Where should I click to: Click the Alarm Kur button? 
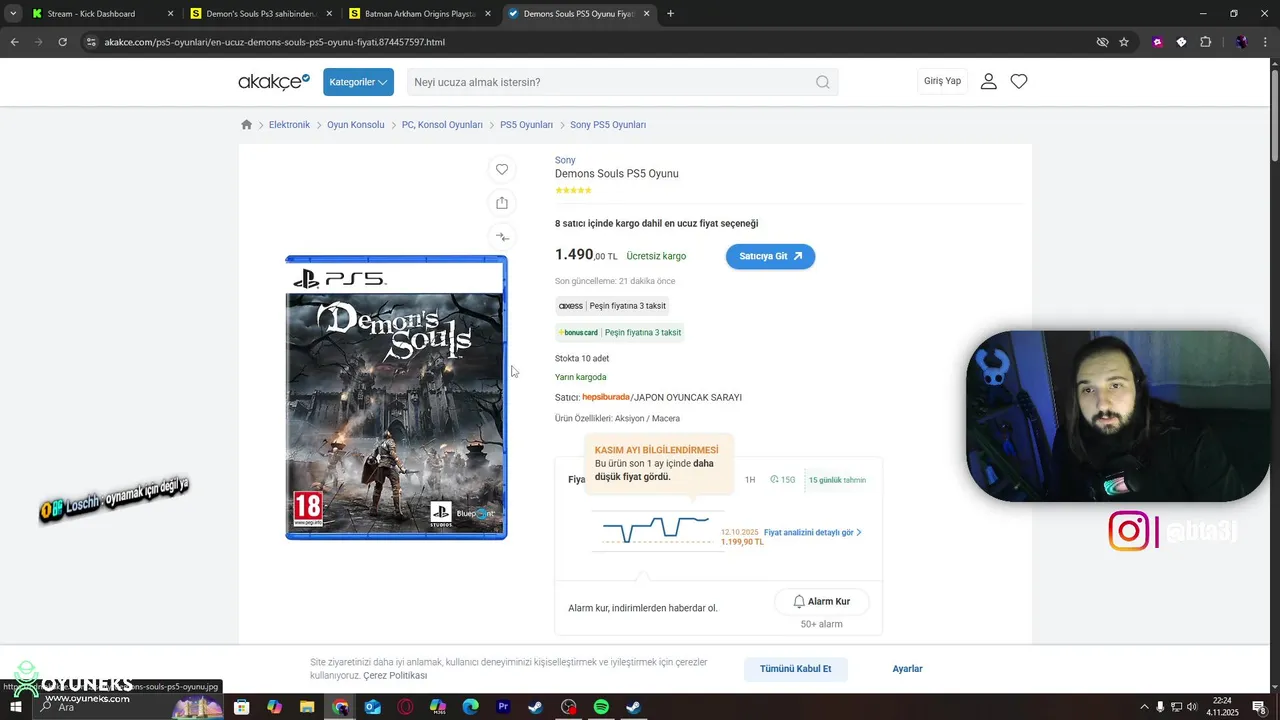point(821,601)
